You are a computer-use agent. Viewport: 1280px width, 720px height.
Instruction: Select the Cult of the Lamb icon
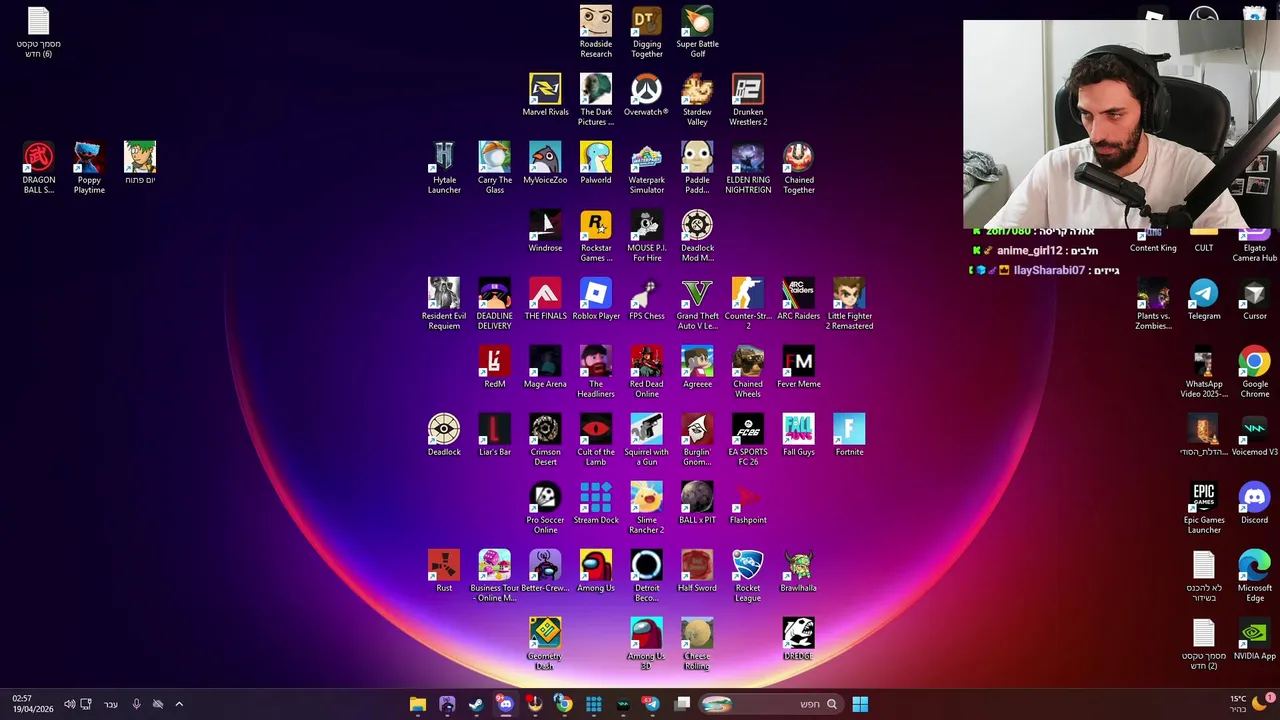point(596,440)
